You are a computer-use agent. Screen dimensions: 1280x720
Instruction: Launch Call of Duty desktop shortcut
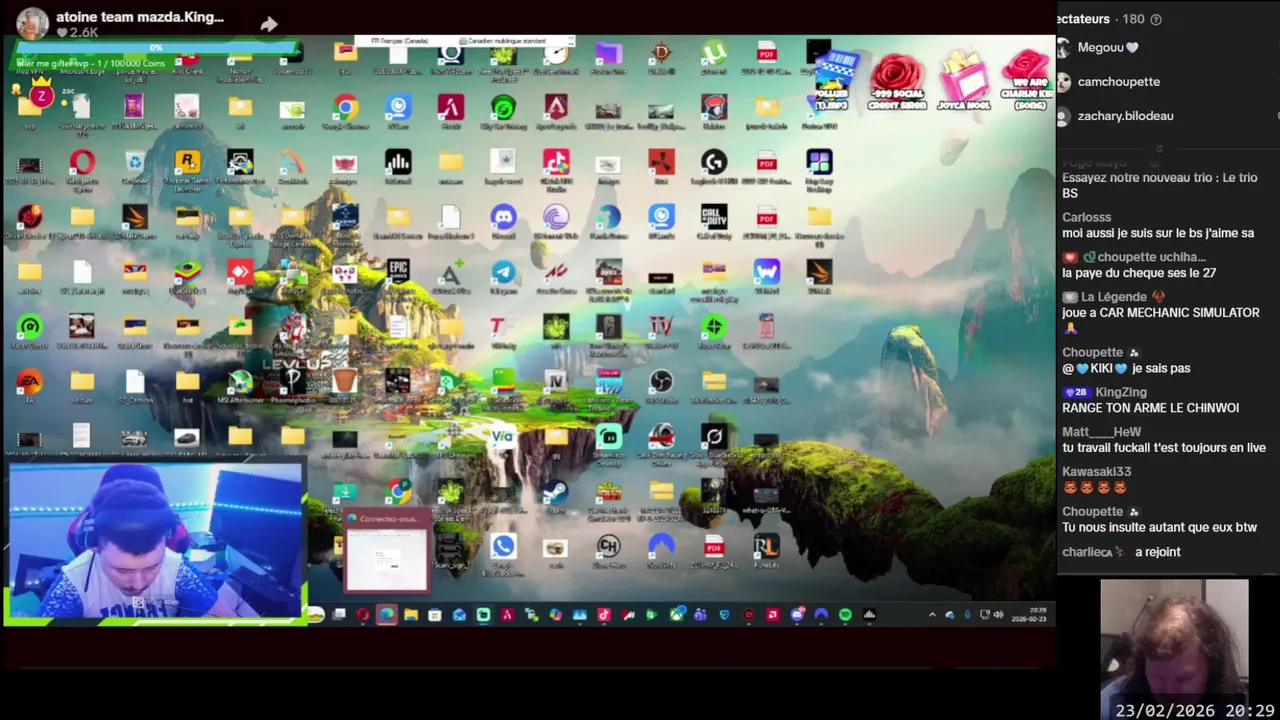(x=713, y=217)
